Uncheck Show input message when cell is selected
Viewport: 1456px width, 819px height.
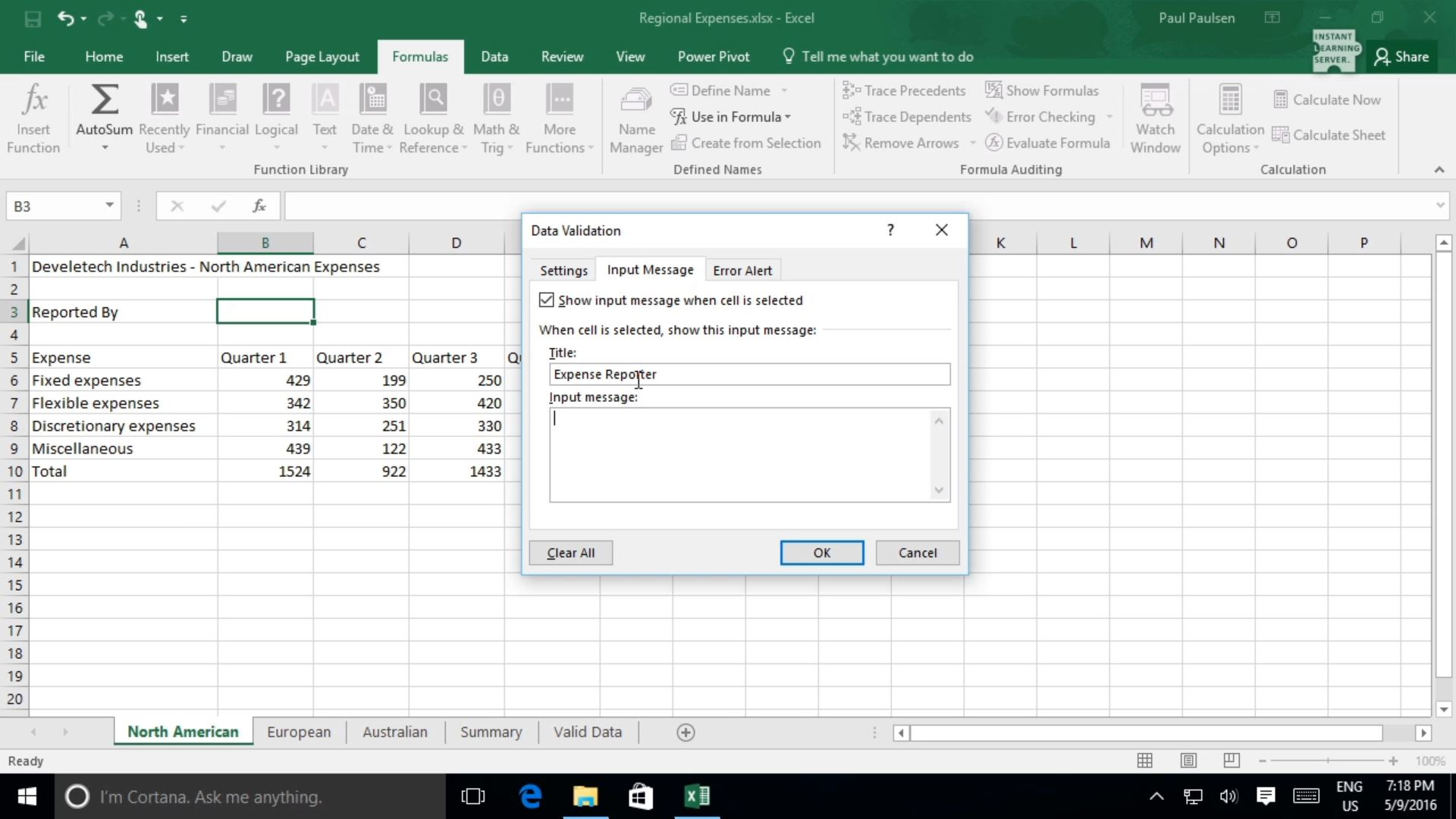coord(548,300)
